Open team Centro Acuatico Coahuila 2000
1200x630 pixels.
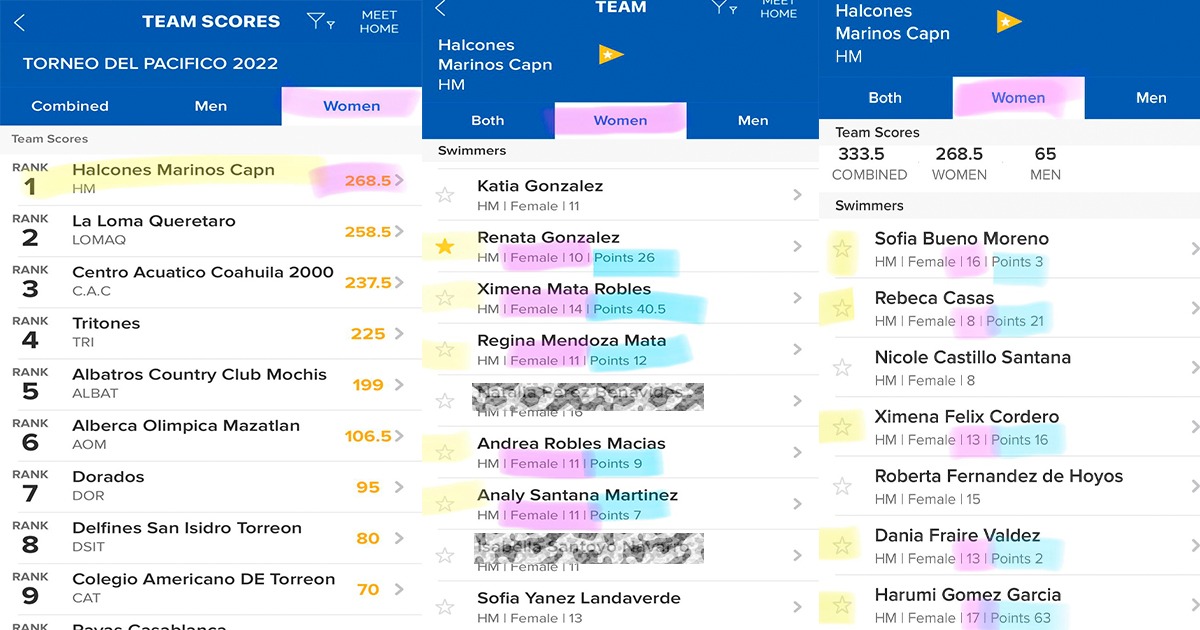(x=211, y=283)
